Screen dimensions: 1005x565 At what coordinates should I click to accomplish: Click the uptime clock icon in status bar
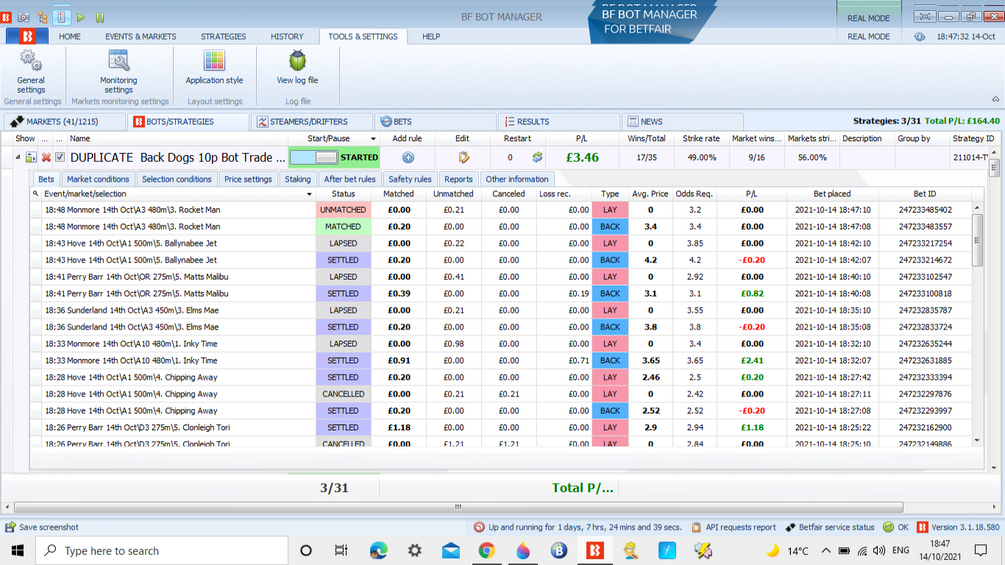[479, 527]
